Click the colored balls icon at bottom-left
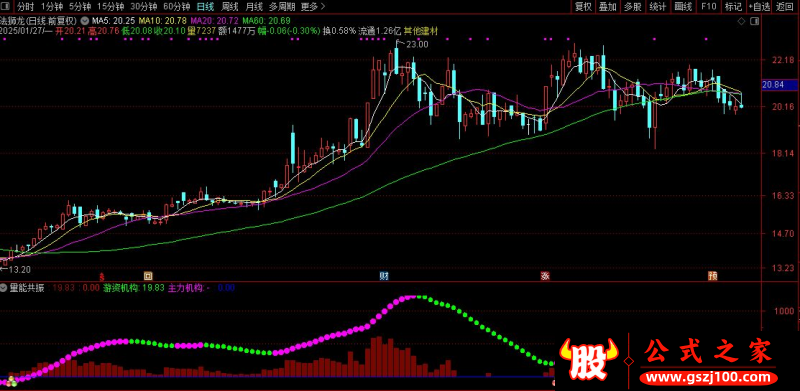The width and height of the screenshot is (800, 391). [x=11, y=381]
